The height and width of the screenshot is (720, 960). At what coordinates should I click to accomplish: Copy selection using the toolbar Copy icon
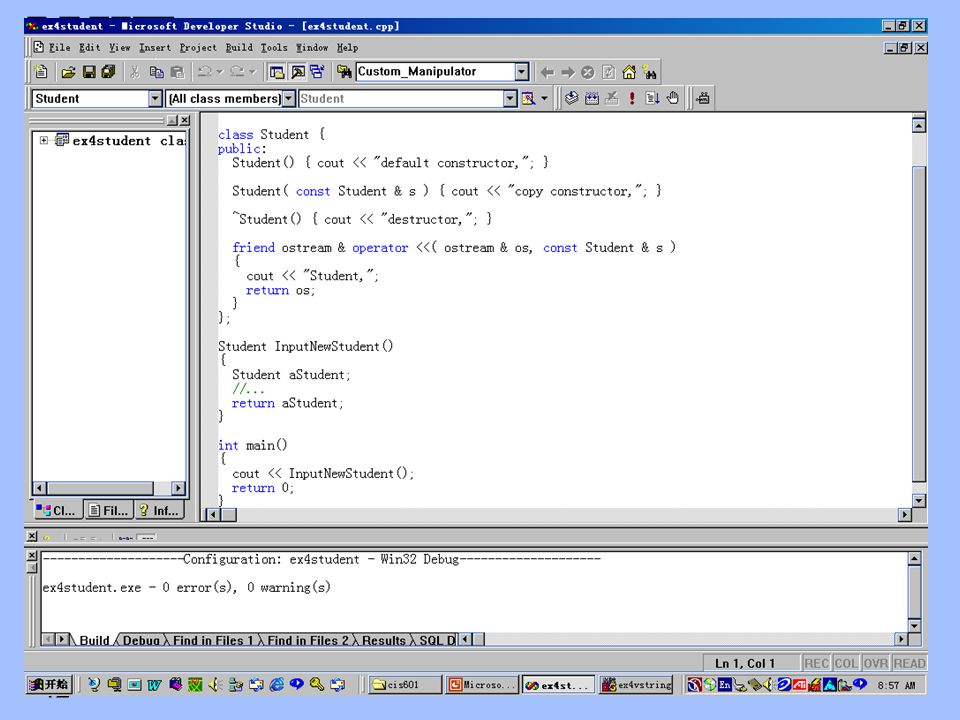[157, 72]
